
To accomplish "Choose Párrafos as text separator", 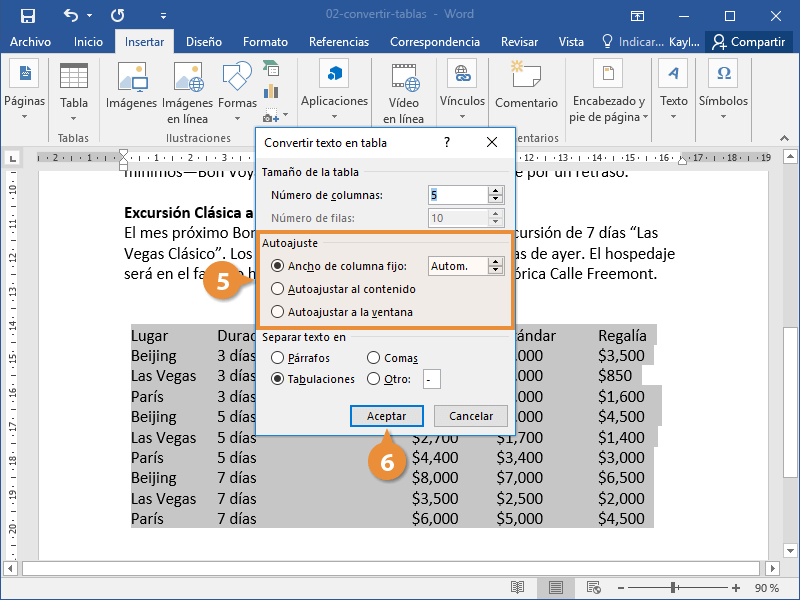I will [277, 358].
